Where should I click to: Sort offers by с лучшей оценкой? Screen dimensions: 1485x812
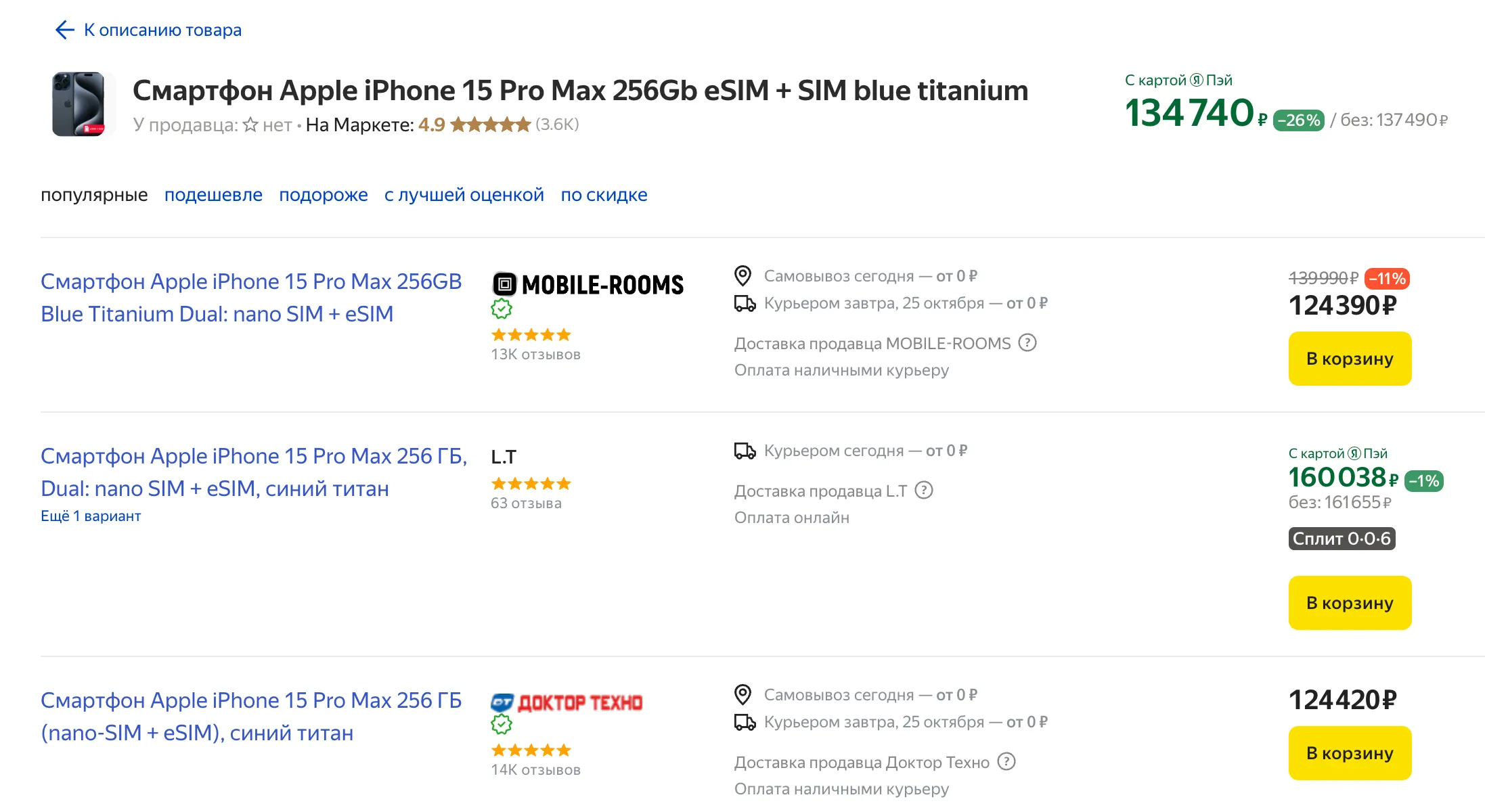coord(464,195)
